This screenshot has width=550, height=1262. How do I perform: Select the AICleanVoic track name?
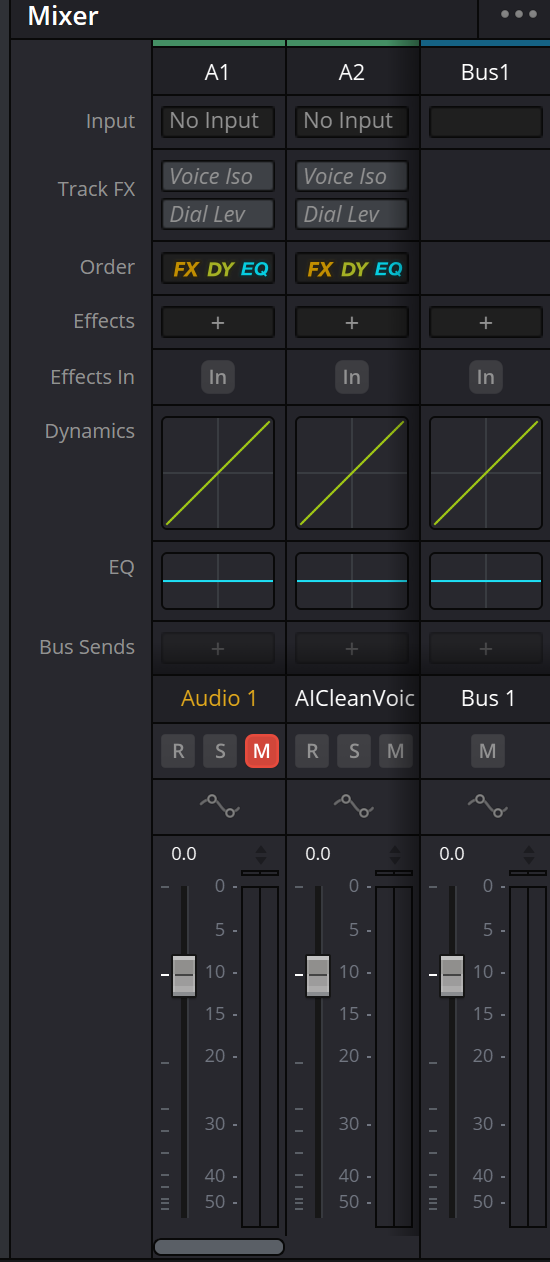pyautogui.click(x=355, y=698)
